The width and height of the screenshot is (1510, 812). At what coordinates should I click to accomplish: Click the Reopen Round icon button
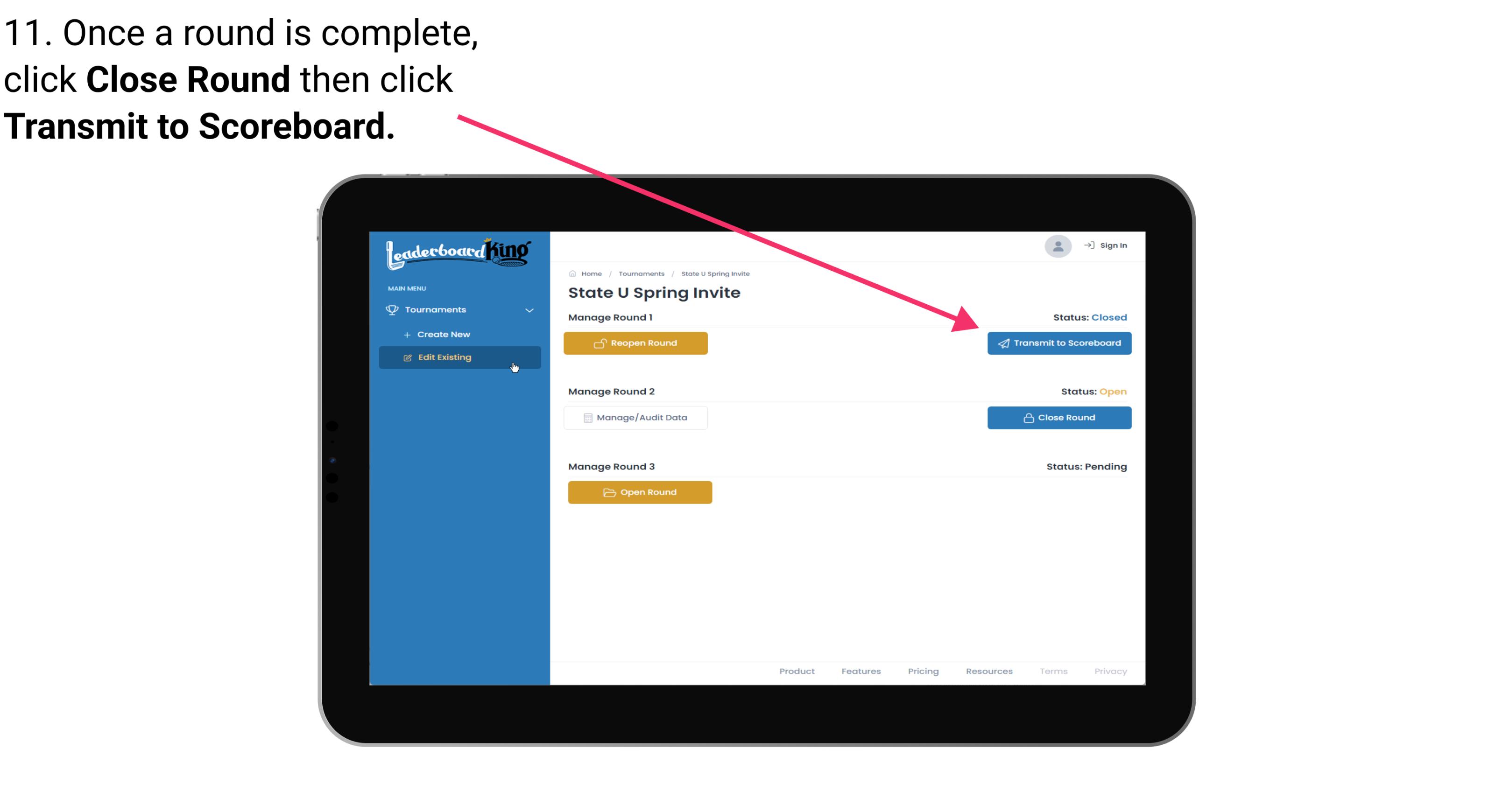click(x=600, y=342)
